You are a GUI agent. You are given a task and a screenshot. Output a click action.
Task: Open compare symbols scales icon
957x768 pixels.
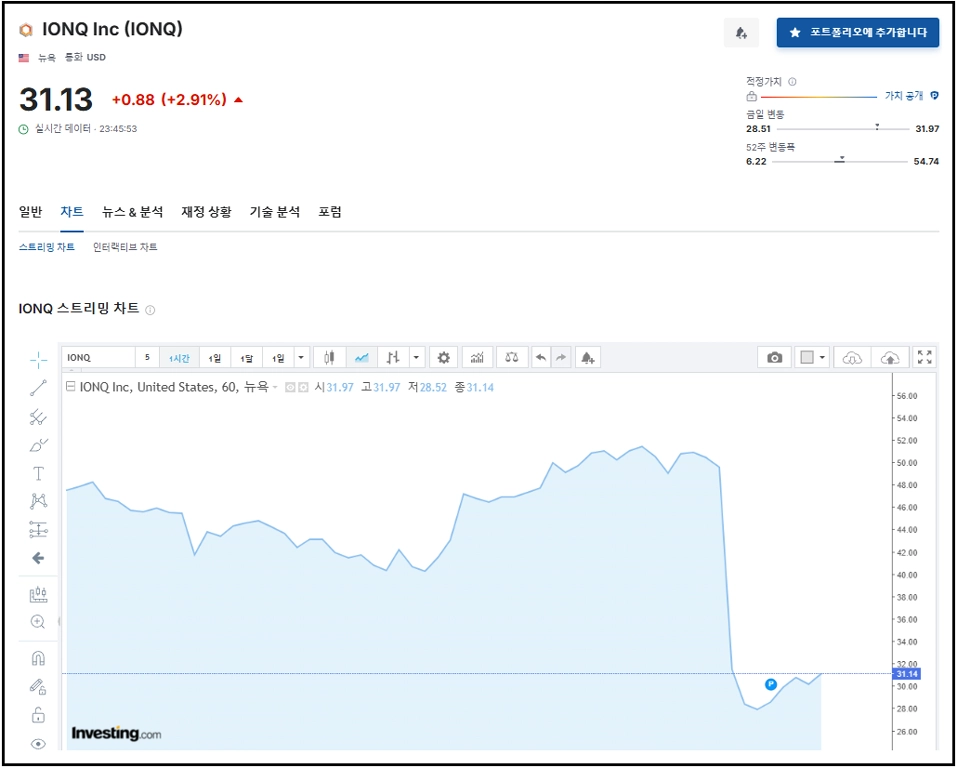coord(511,358)
